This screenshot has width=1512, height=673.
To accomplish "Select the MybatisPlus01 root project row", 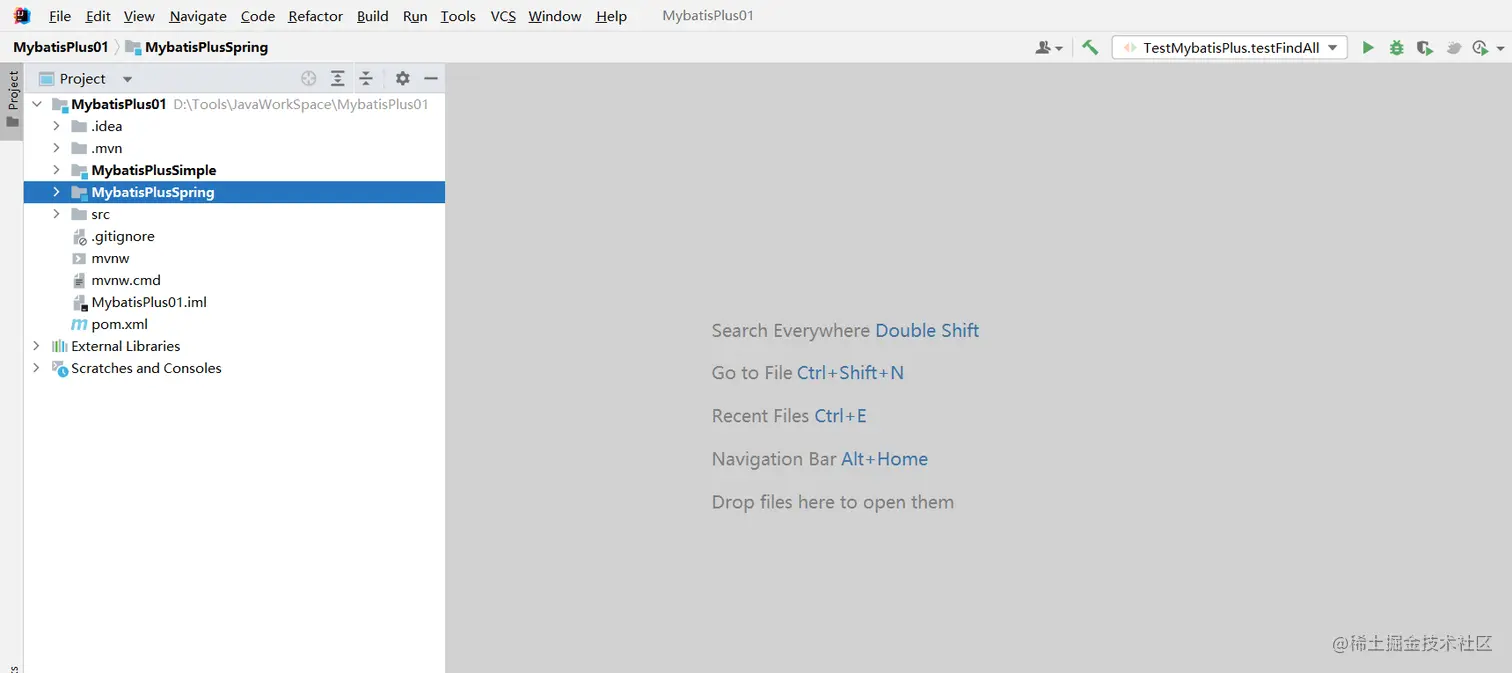I will point(234,104).
